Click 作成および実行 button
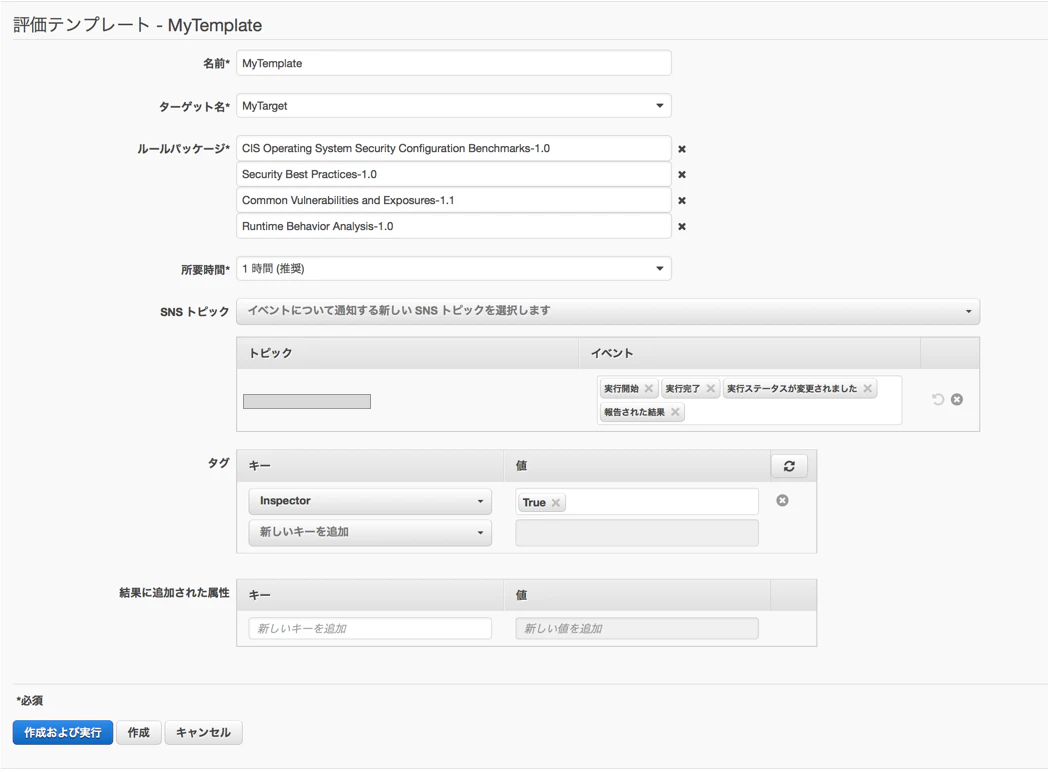The image size is (1048, 773). tap(63, 732)
